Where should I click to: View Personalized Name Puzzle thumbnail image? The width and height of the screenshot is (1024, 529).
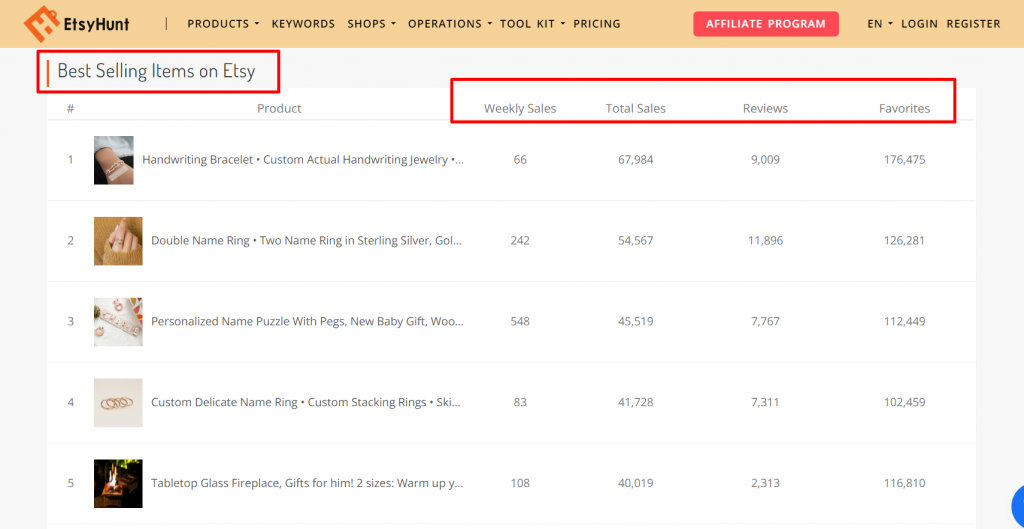pos(118,322)
